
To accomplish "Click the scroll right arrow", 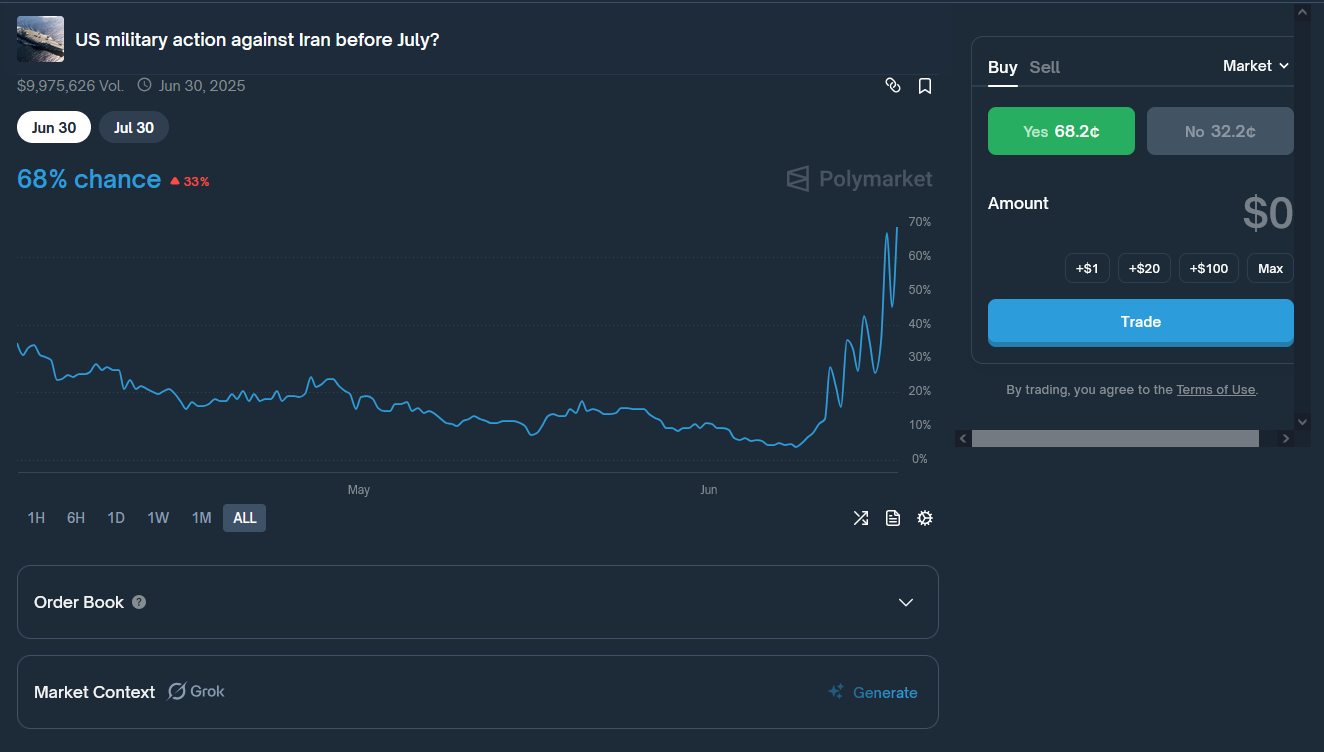I will tap(1286, 438).
